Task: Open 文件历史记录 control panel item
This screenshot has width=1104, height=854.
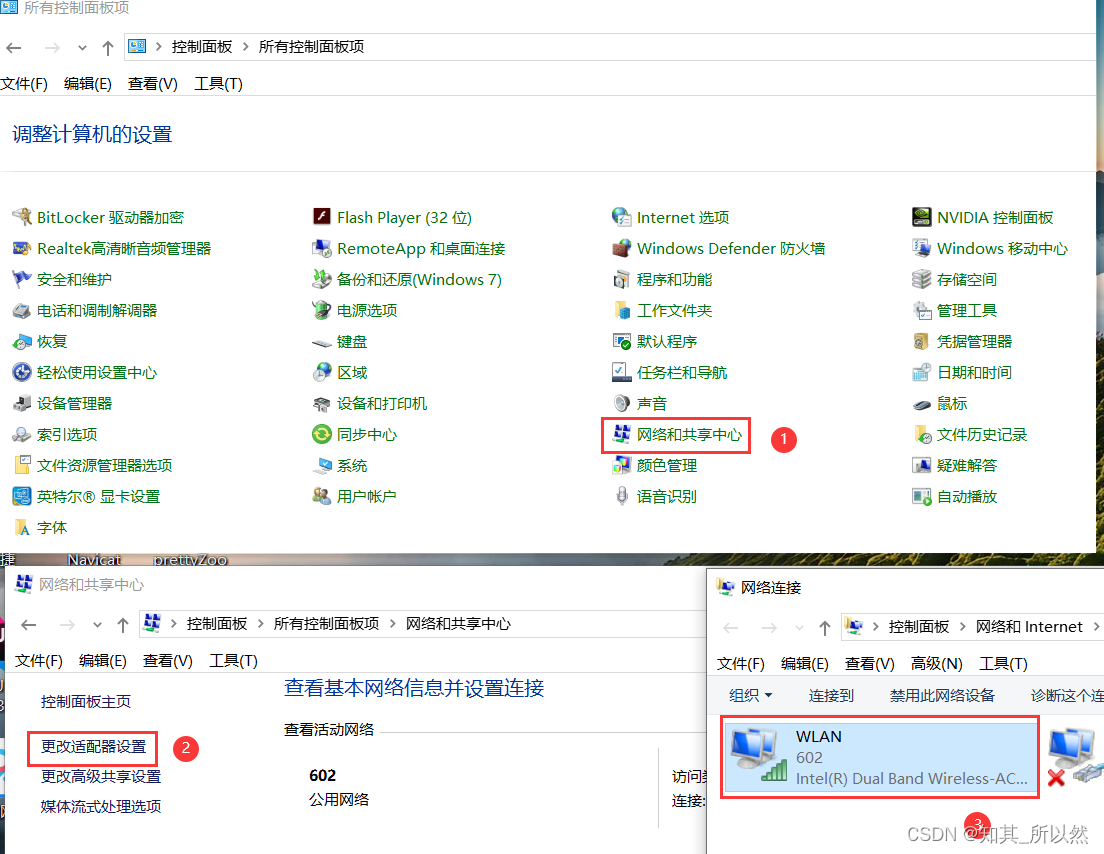Action: coord(970,434)
